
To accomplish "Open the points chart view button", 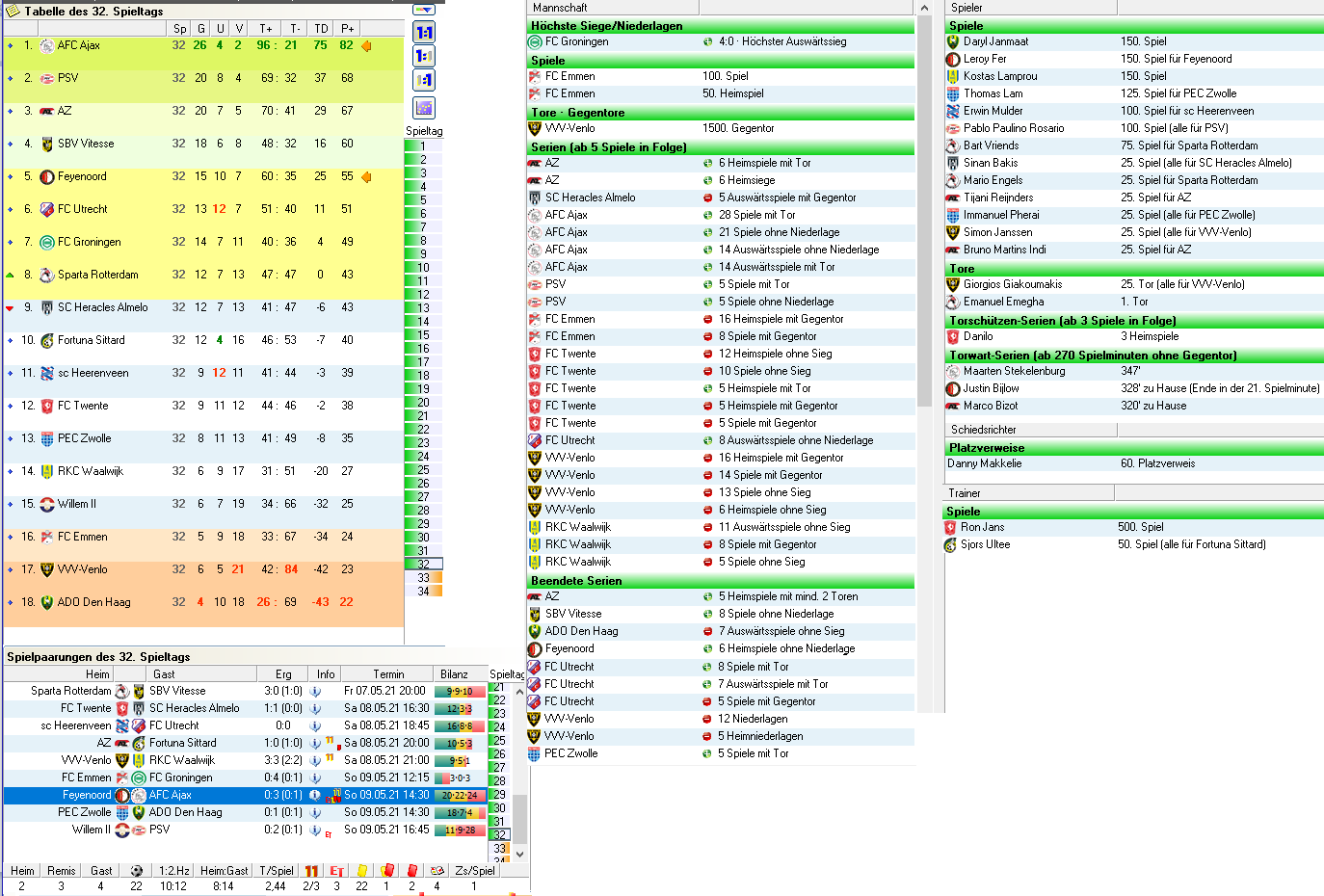I will tap(424, 108).
